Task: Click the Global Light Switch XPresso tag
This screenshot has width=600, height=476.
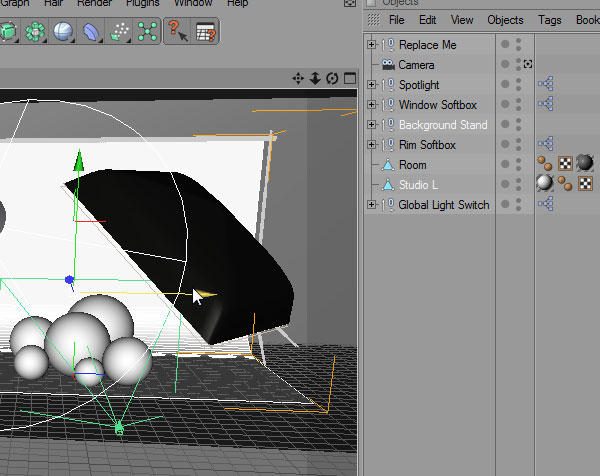Action: click(546, 204)
